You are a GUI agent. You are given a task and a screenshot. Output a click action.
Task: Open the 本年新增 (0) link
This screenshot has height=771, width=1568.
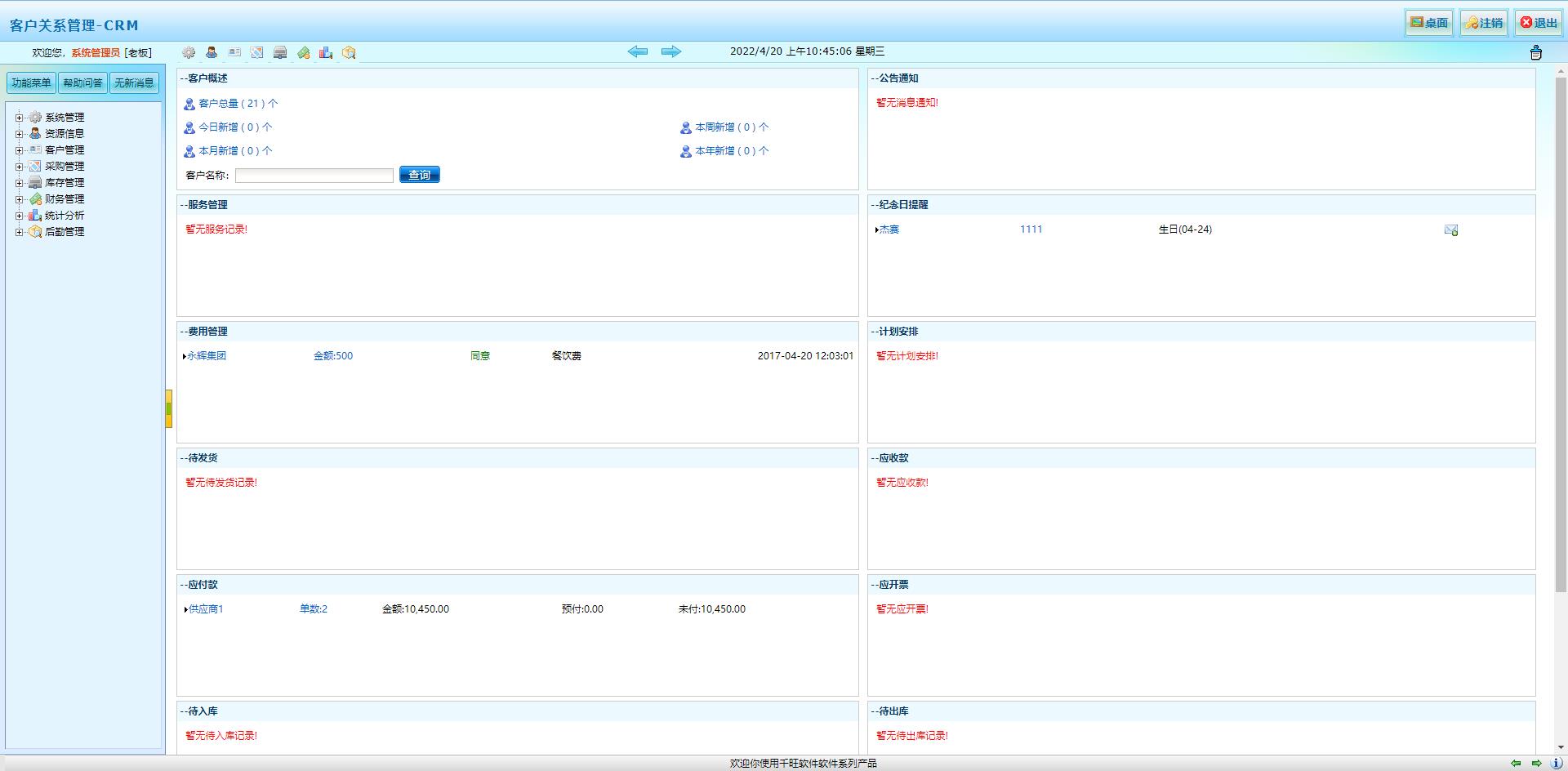732,151
